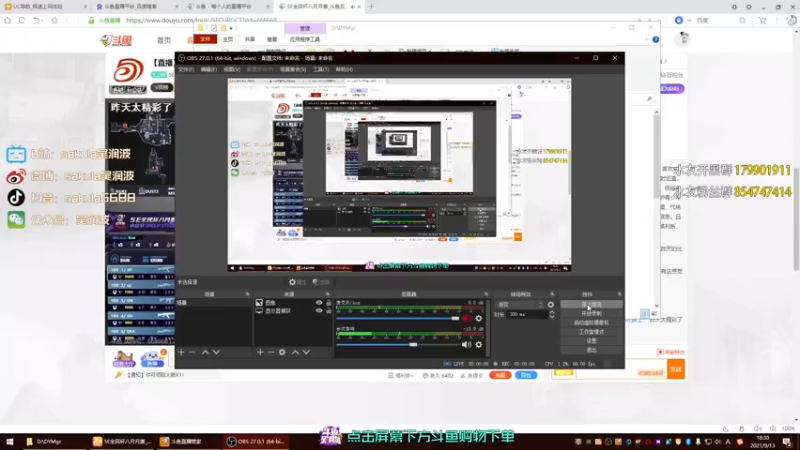Open a new browser tab with plus
The image size is (800, 450).
click(371, 7)
